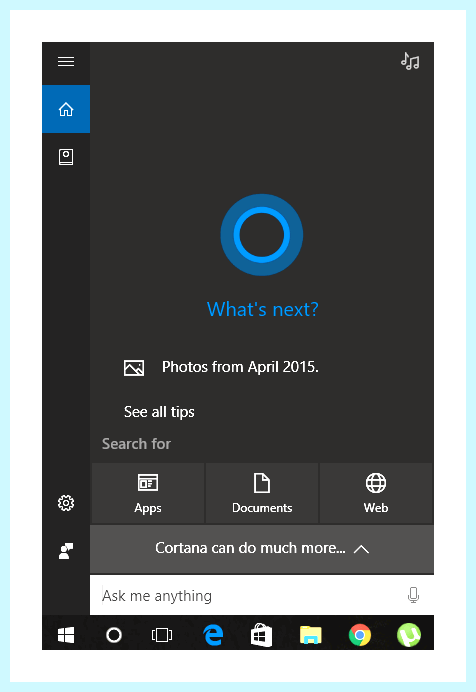Launch Google Chrome from taskbar
The width and height of the screenshot is (476, 692).
click(x=360, y=635)
